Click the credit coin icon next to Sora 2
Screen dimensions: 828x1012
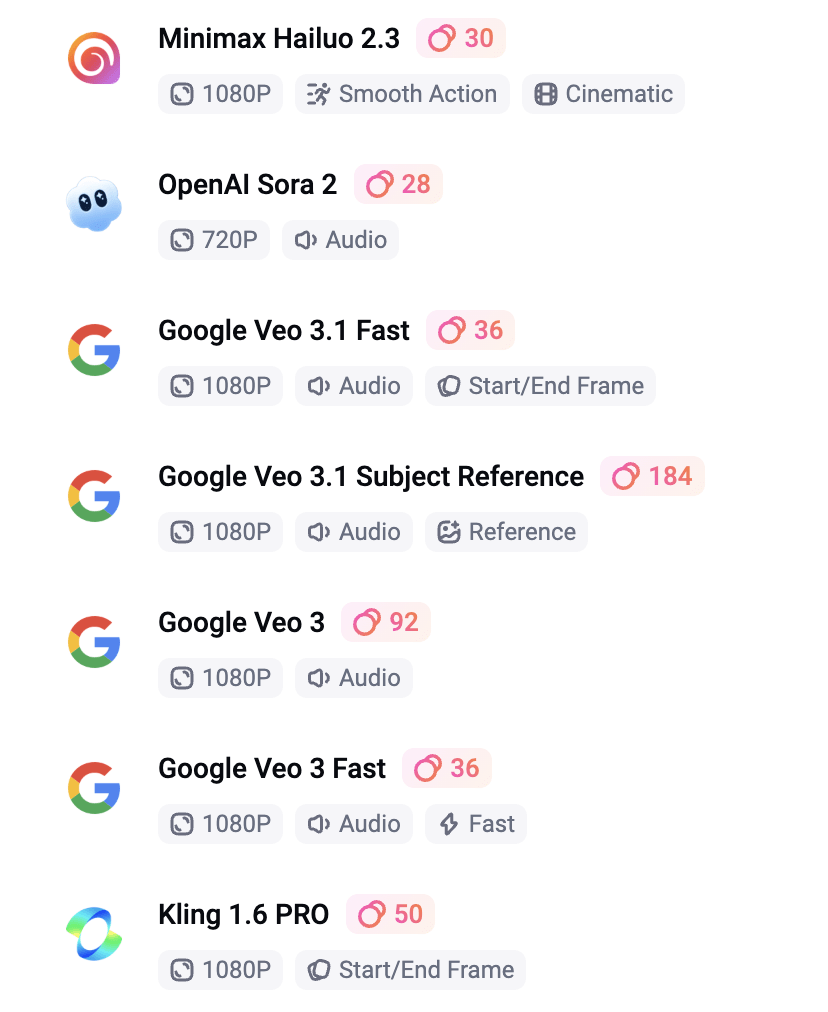point(379,185)
